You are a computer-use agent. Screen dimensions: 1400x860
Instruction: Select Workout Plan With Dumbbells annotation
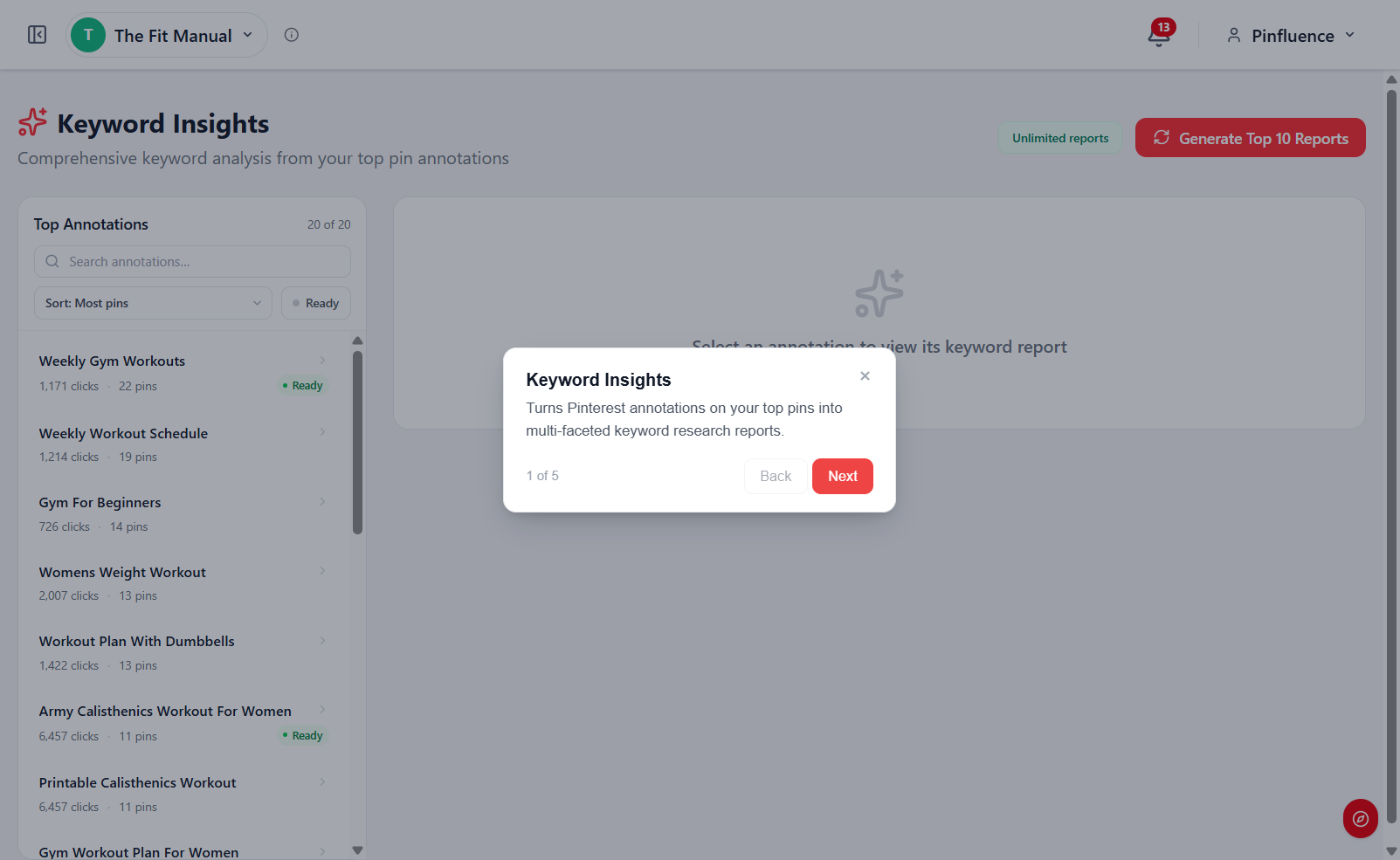point(183,653)
